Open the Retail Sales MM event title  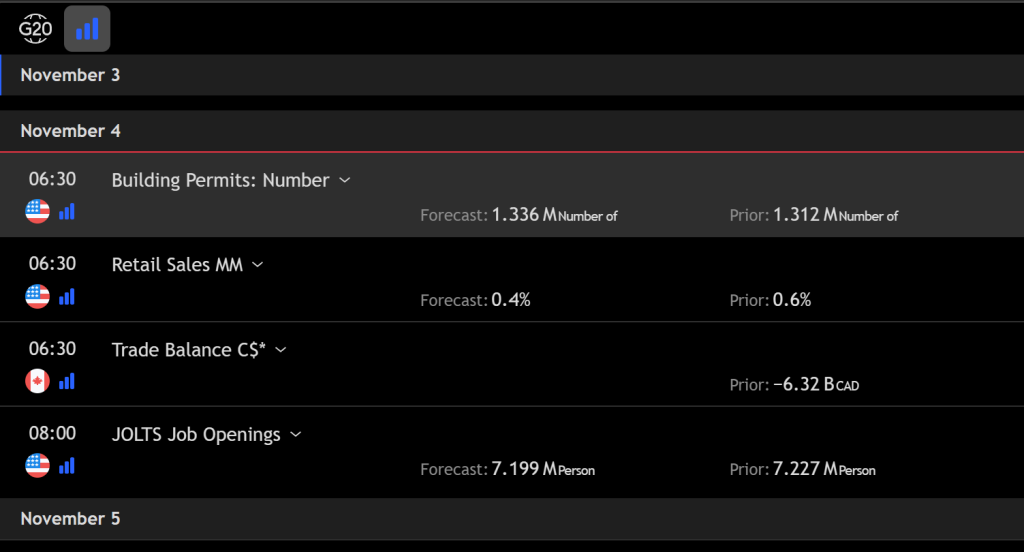[x=177, y=265]
